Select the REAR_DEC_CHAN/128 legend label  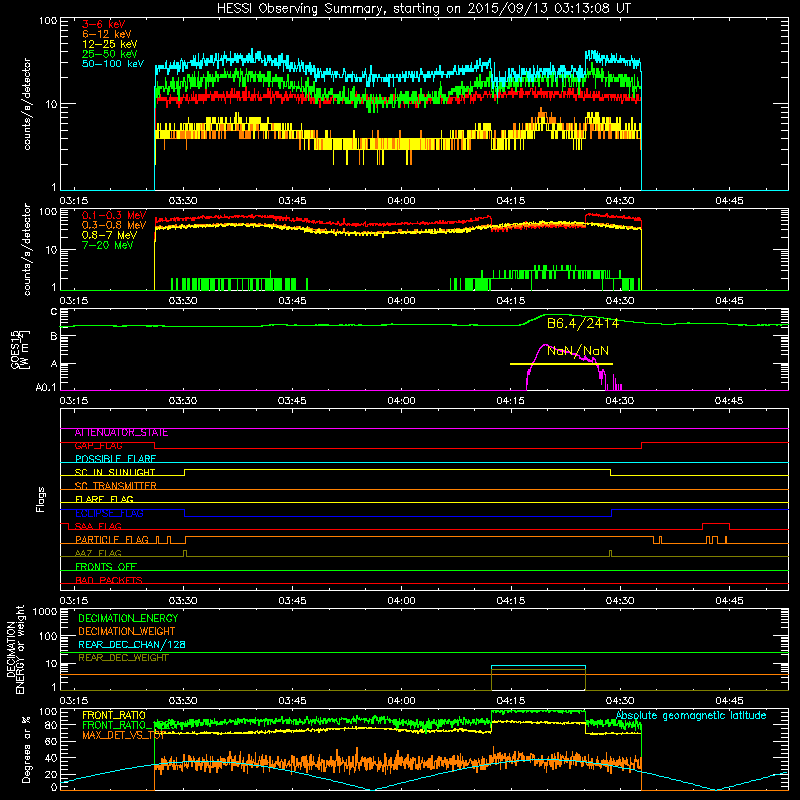[132, 645]
